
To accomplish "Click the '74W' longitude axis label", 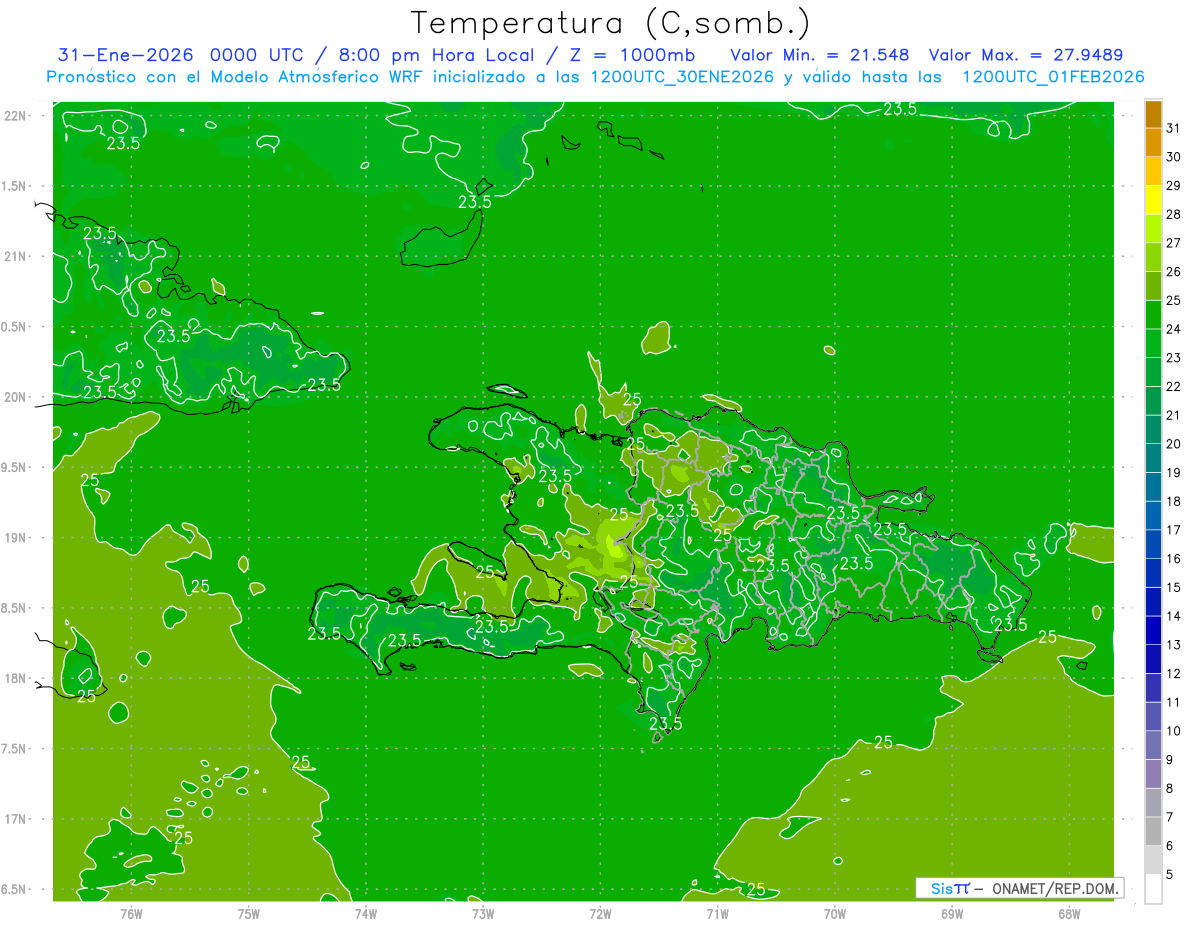I will coord(366,913).
